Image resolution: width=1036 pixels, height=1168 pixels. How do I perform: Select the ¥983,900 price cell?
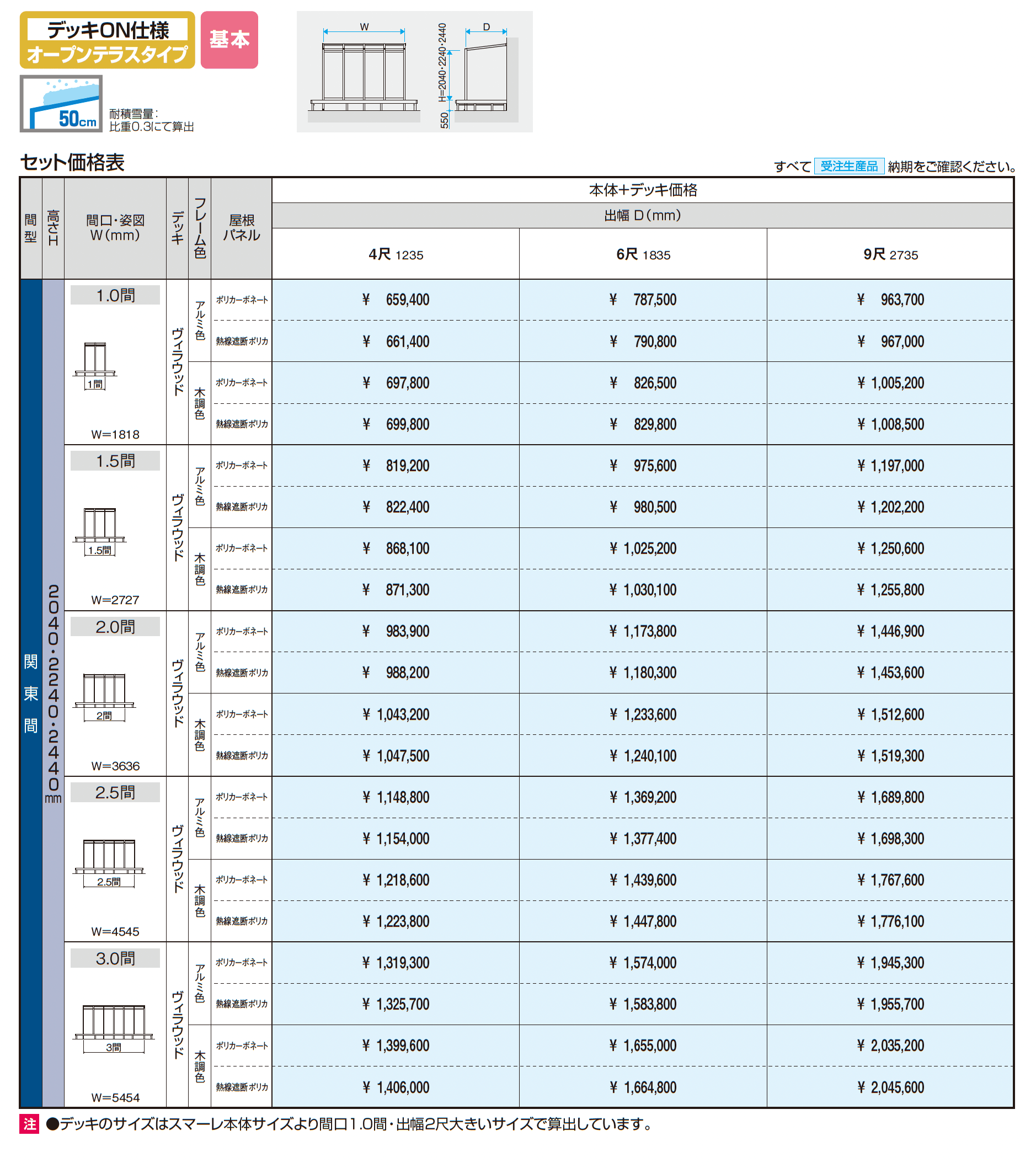pos(396,631)
